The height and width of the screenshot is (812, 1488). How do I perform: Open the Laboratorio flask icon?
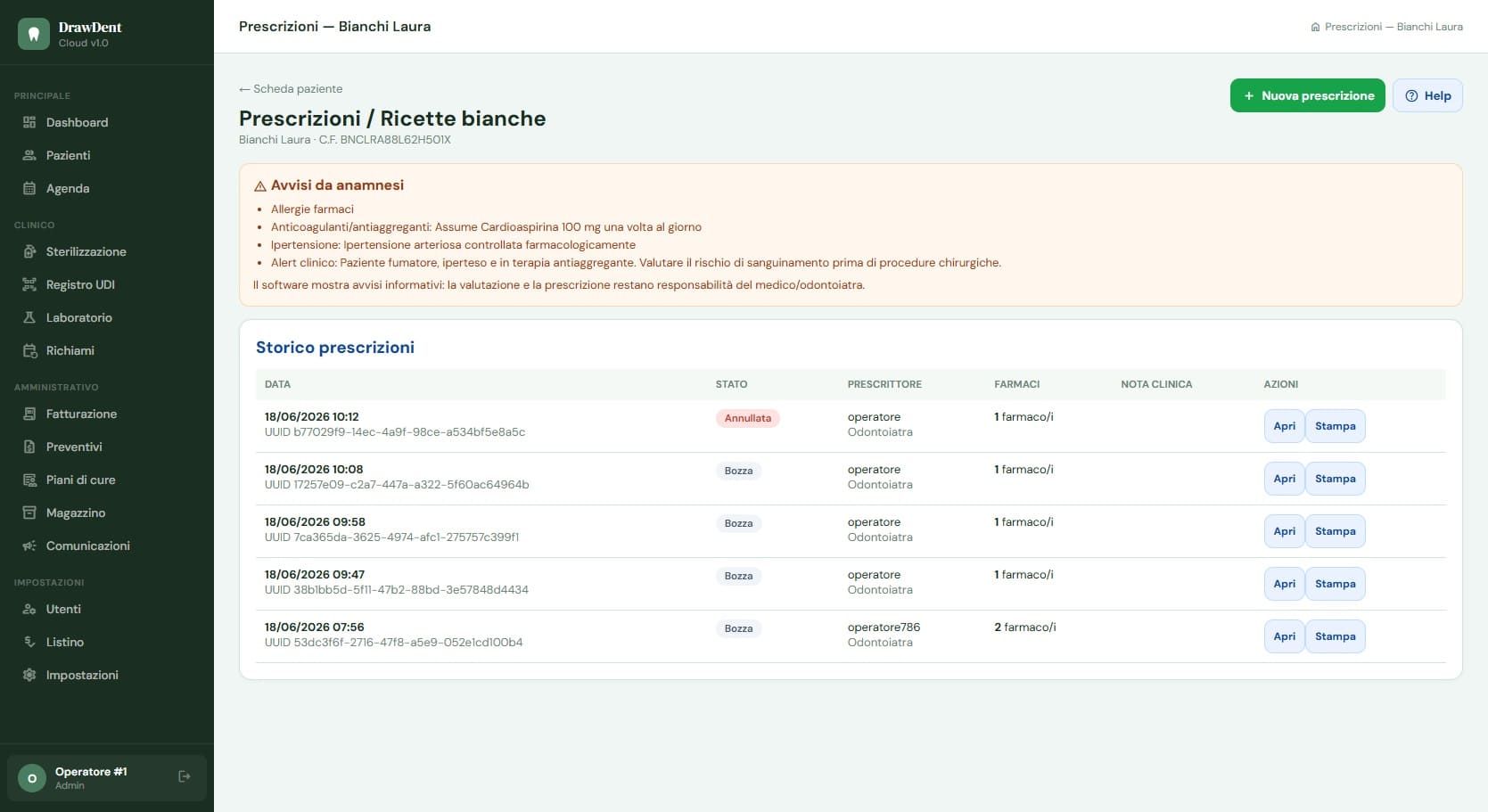coord(29,317)
